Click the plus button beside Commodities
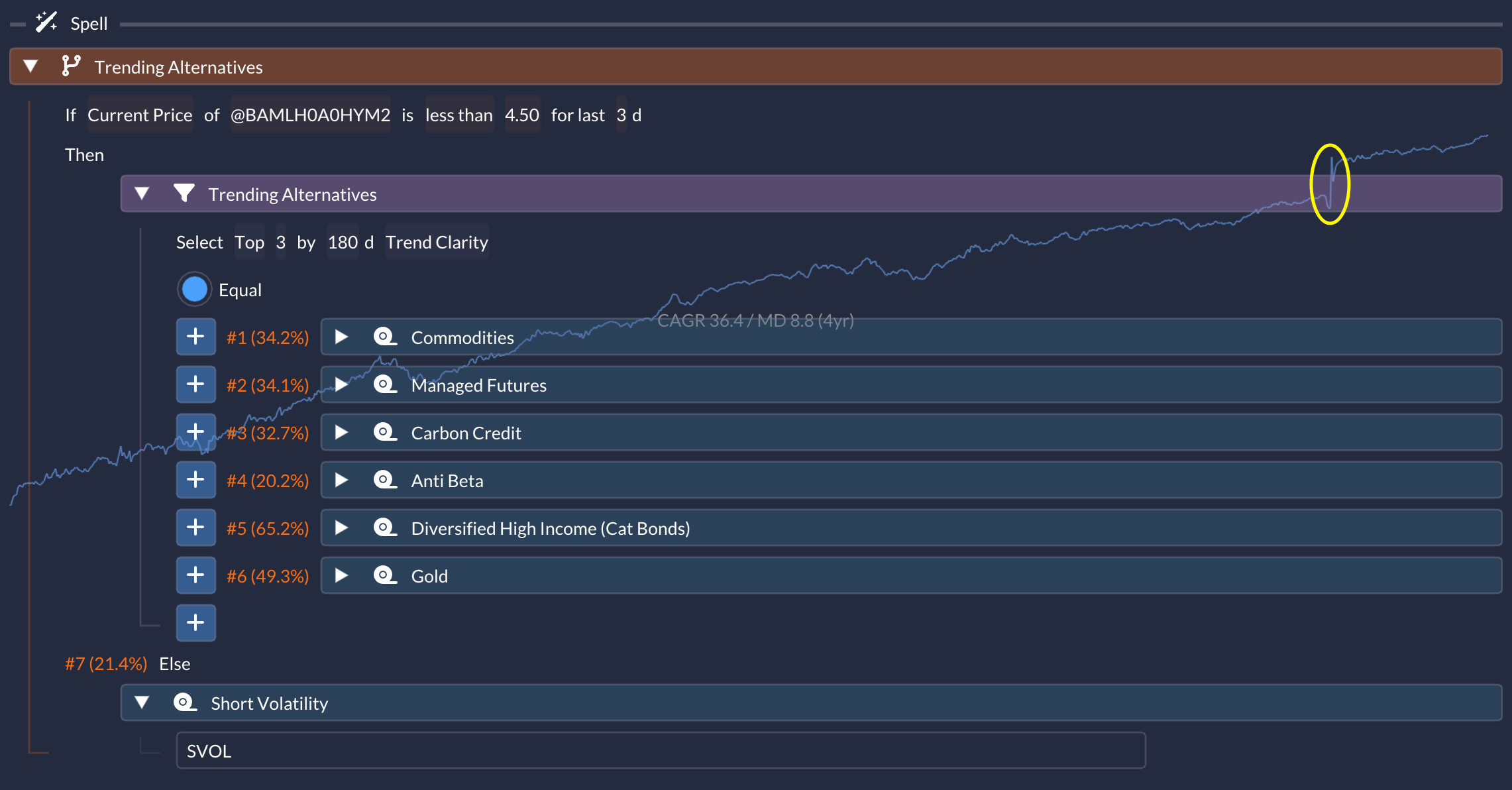Screen dimensions: 1512x790 [x=195, y=337]
